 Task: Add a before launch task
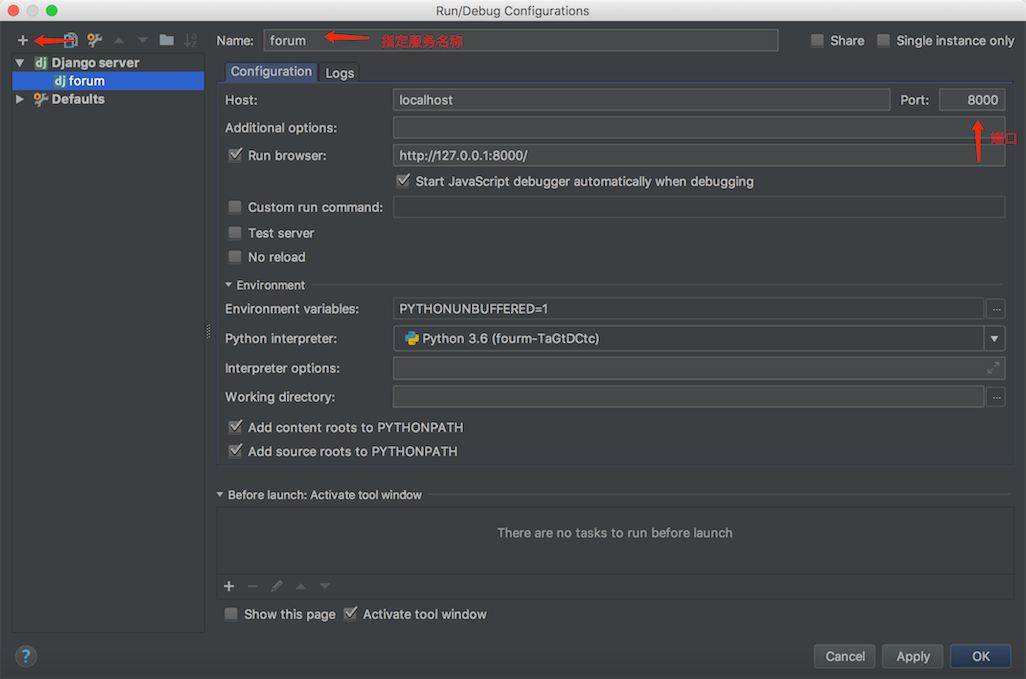pos(229,586)
